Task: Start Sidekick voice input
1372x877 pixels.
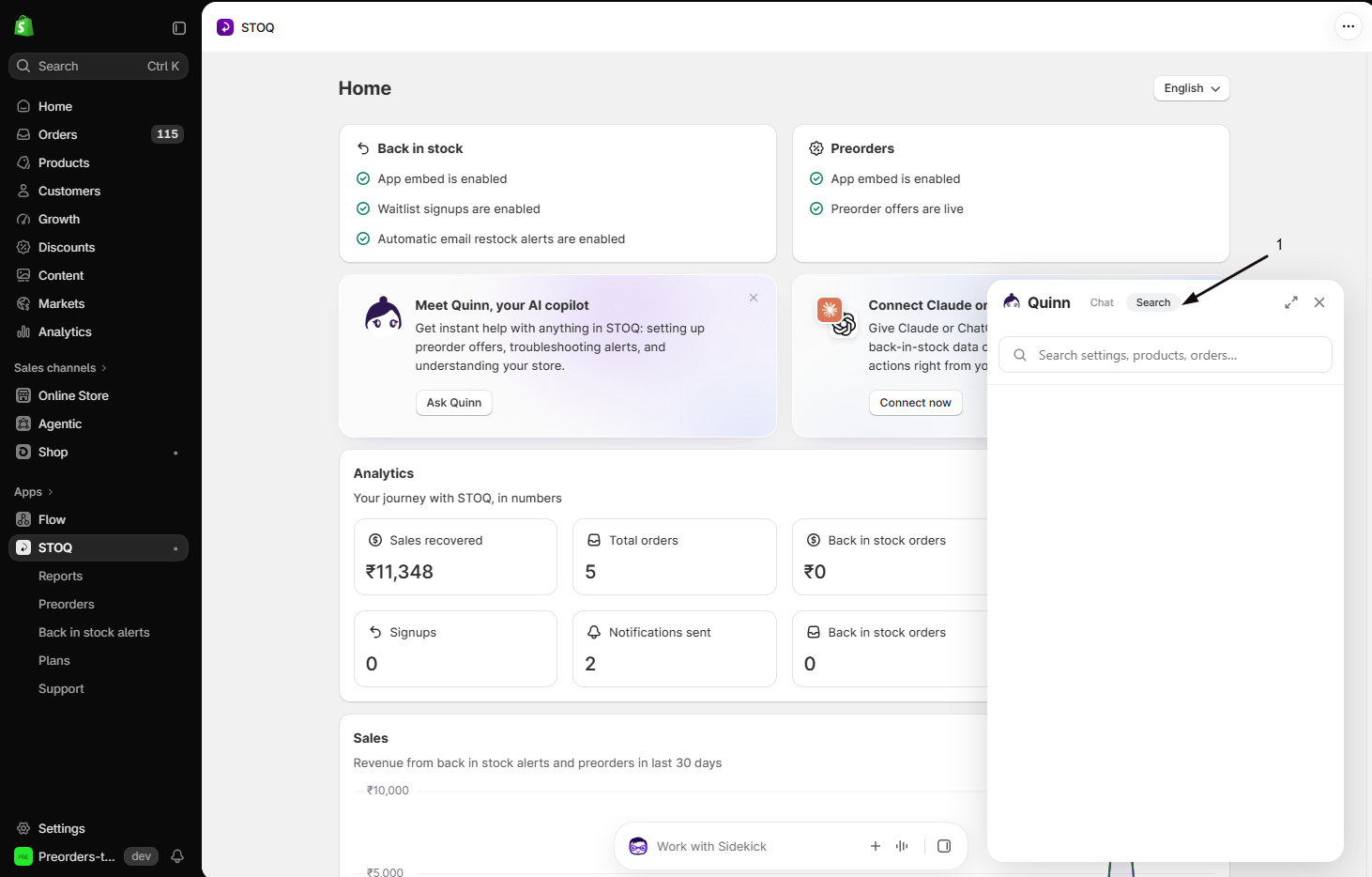Action: click(x=902, y=846)
